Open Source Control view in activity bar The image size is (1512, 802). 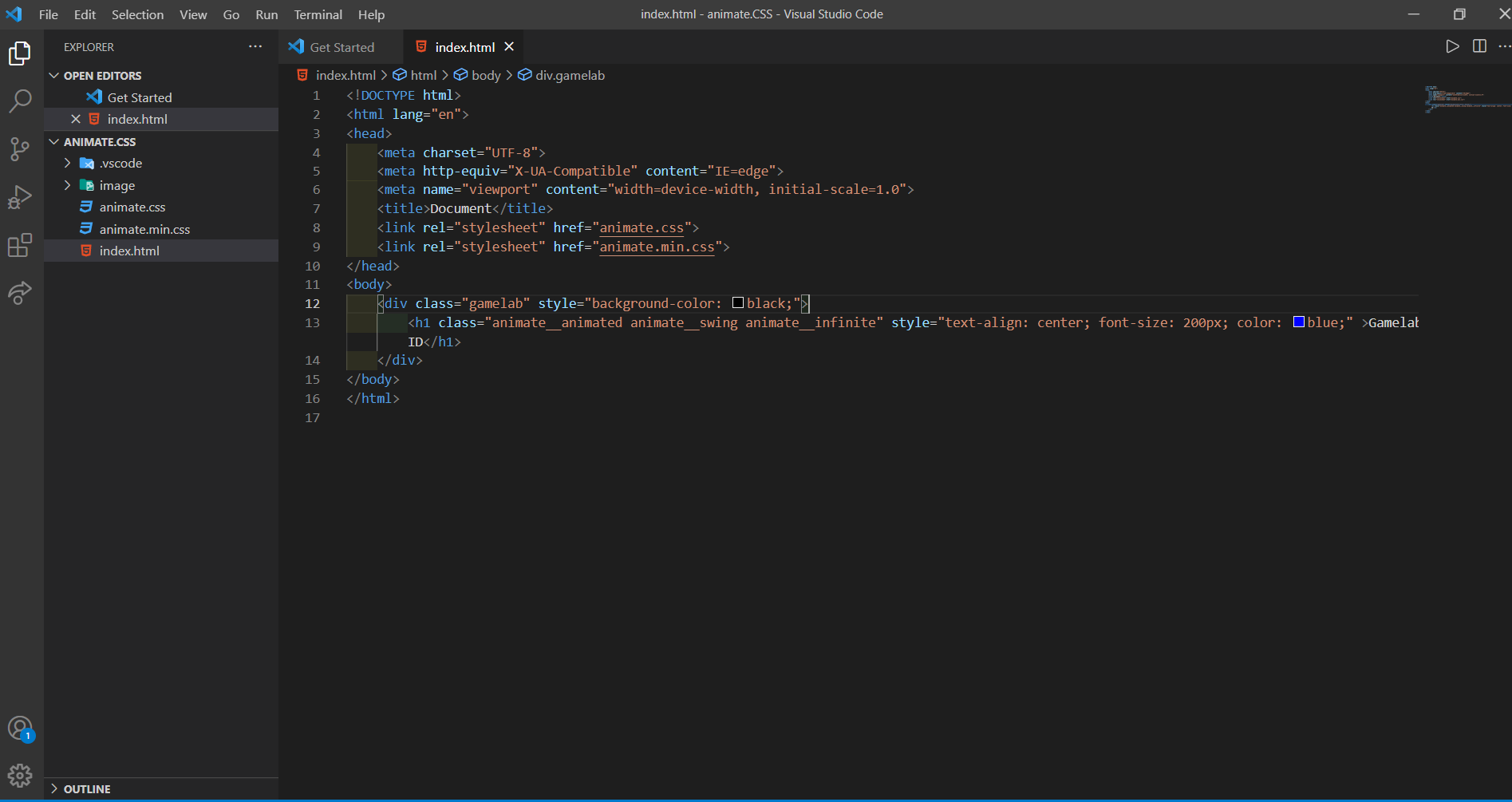(x=20, y=148)
